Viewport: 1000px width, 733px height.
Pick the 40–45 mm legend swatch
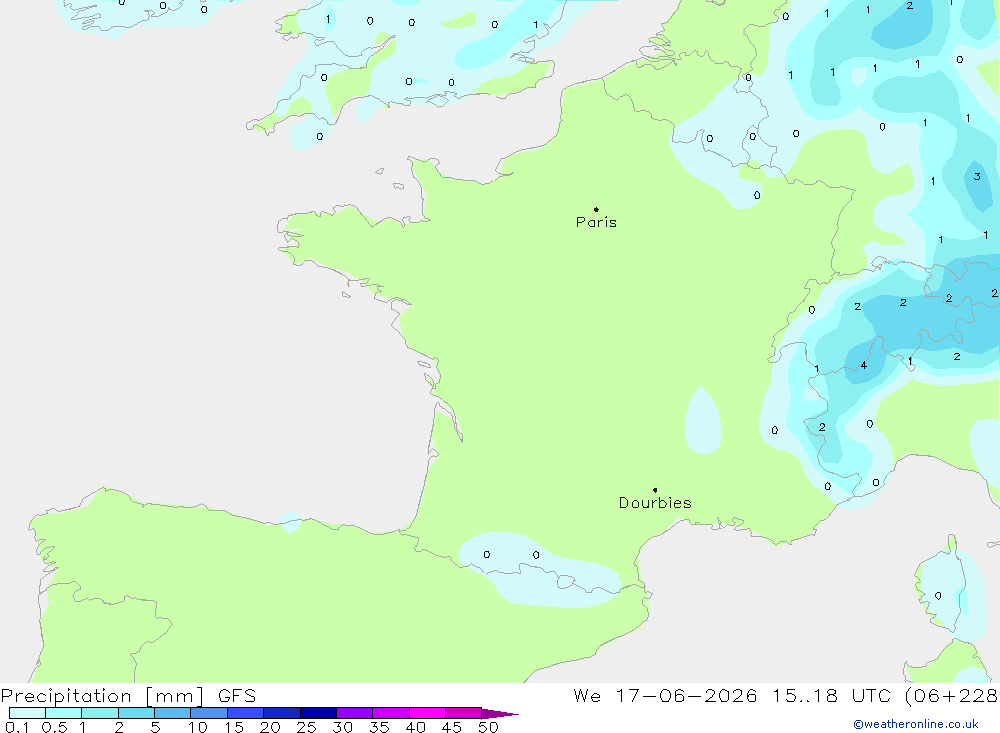pos(427,713)
